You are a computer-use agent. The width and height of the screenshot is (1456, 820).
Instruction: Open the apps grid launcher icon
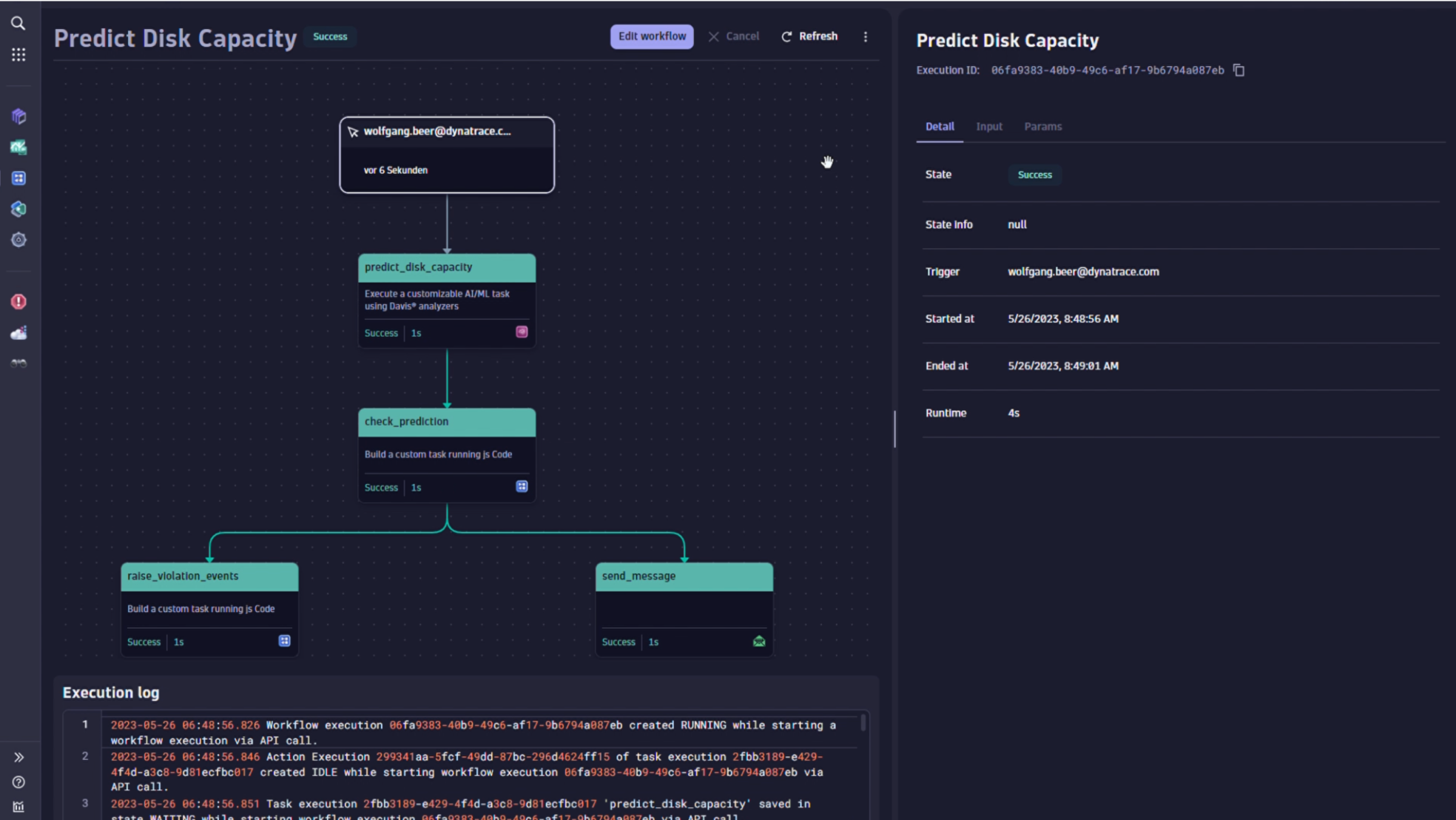pos(18,55)
